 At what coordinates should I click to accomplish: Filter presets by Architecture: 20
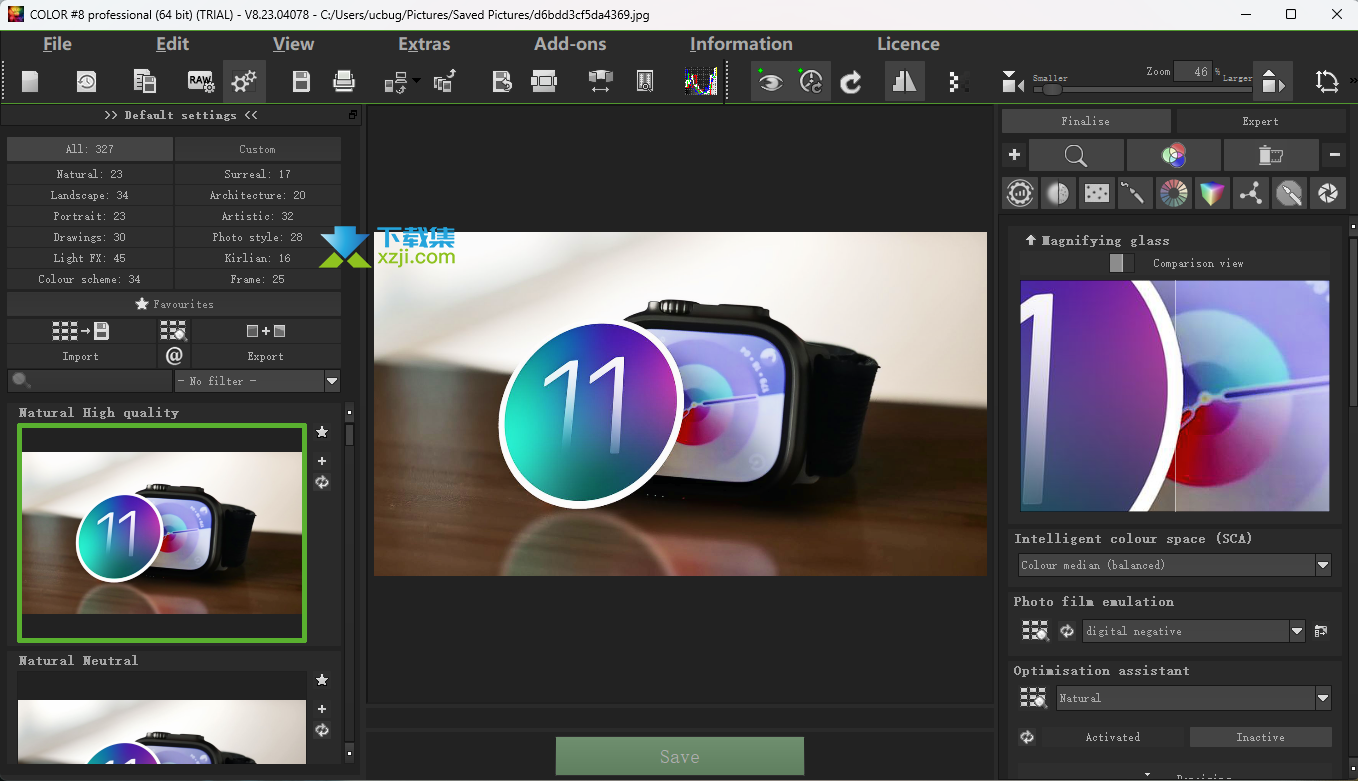pos(257,195)
